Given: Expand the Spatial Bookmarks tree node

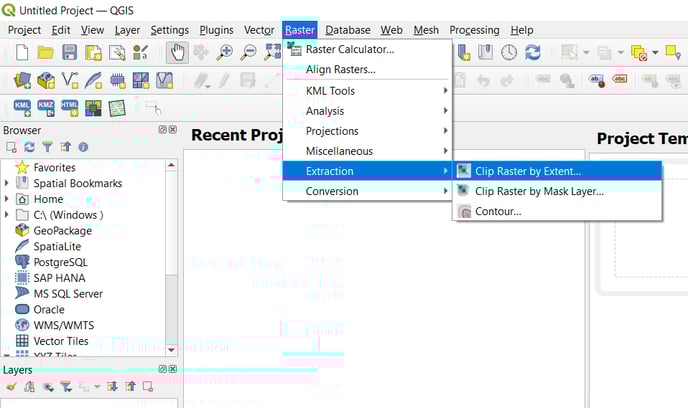Looking at the screenshot, I should [x=7, y=183].
